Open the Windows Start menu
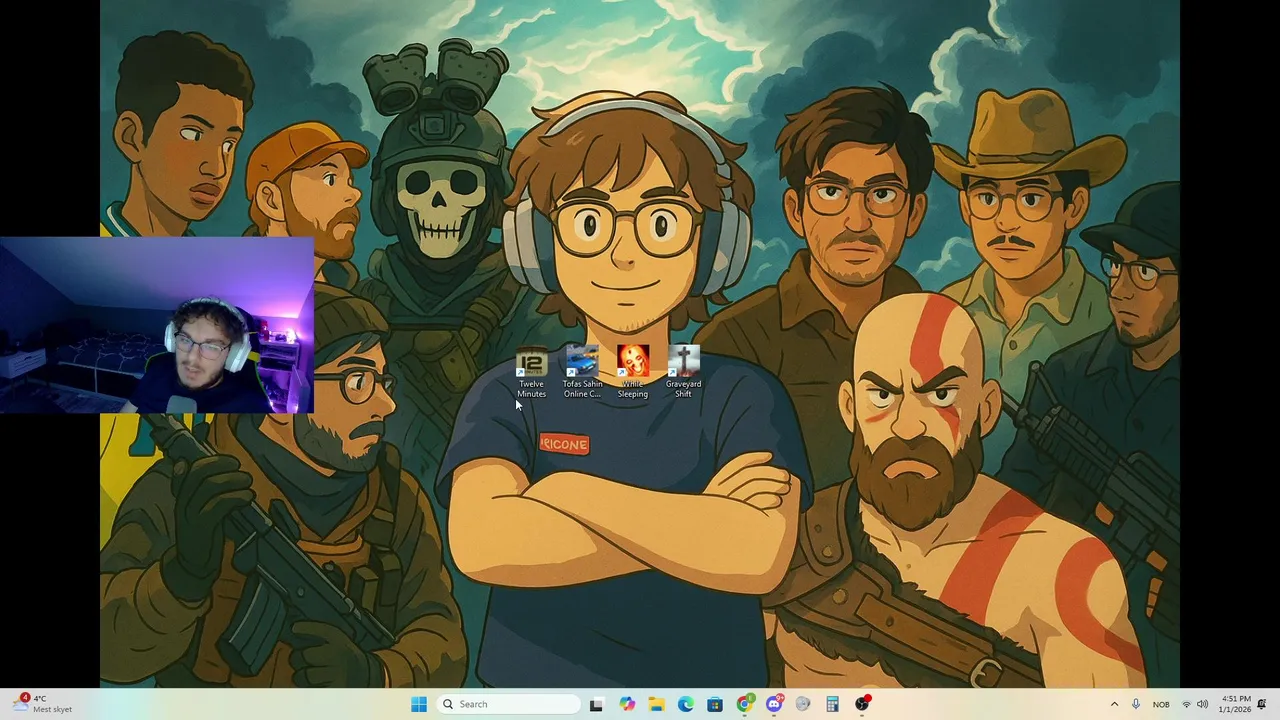This screenshot has width=1280, height=720. click(x=419, y=704)
